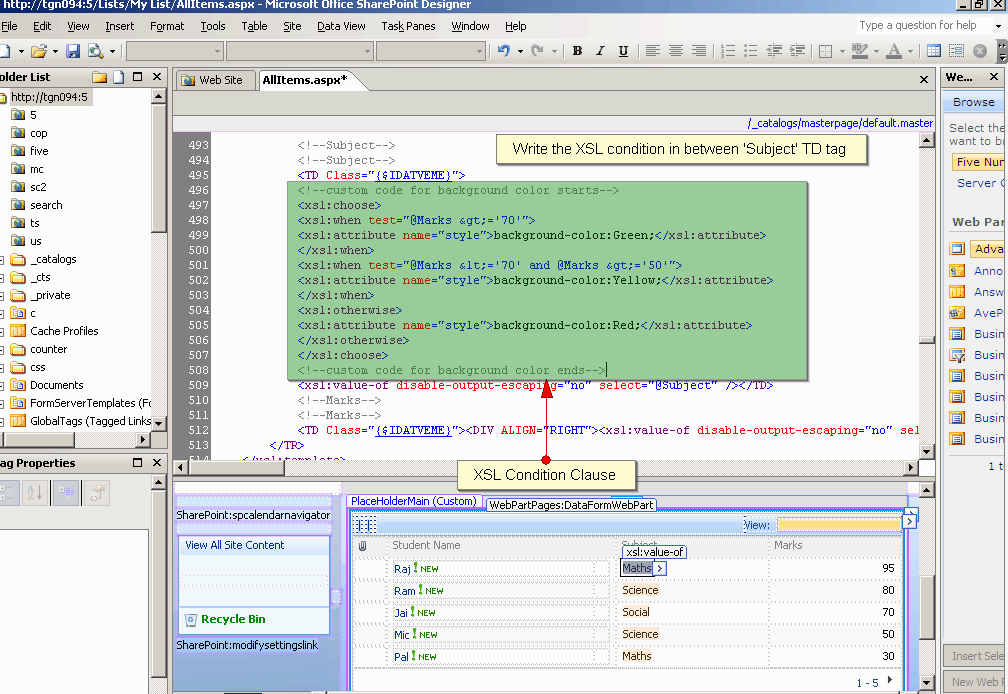This screenshot has height=694, width=1008.
Task: Click the 'Type a question for help' box
Action: click(x=917, y=26)
